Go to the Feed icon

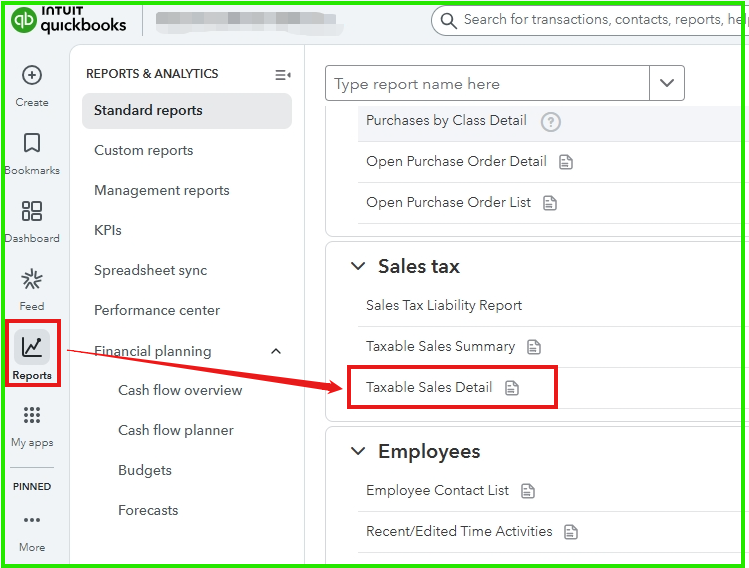(32, 280)
